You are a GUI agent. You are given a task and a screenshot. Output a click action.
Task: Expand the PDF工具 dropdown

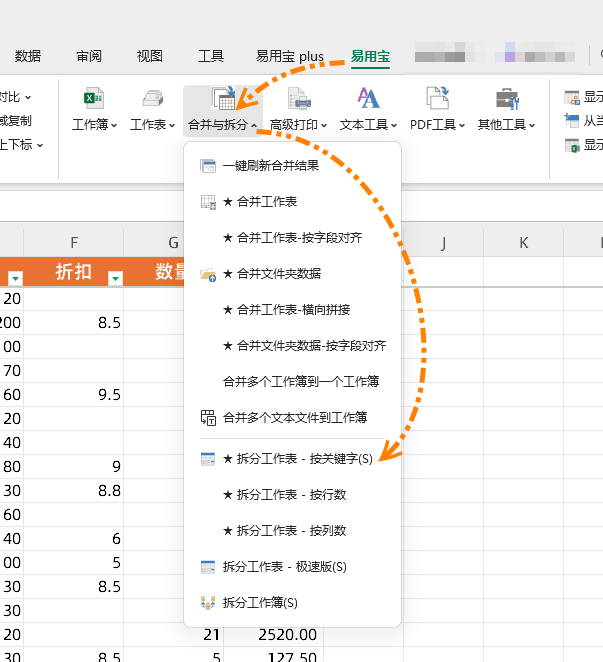(462, 125)
